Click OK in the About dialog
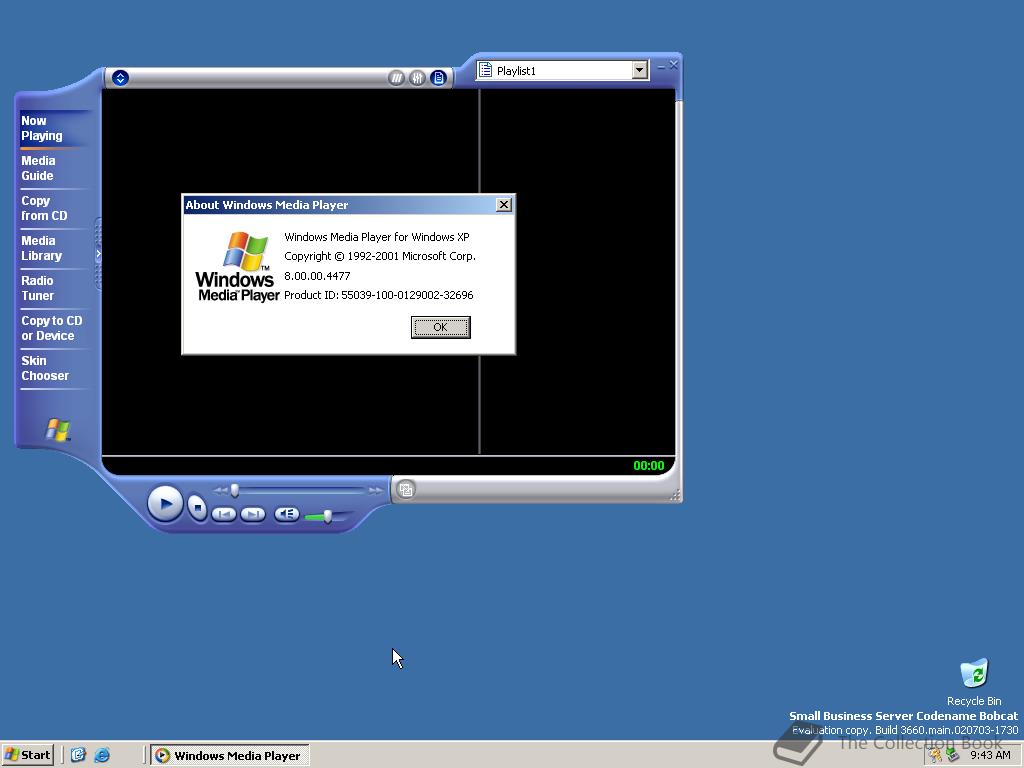1024x768 pixels. [x=440, y=327]
